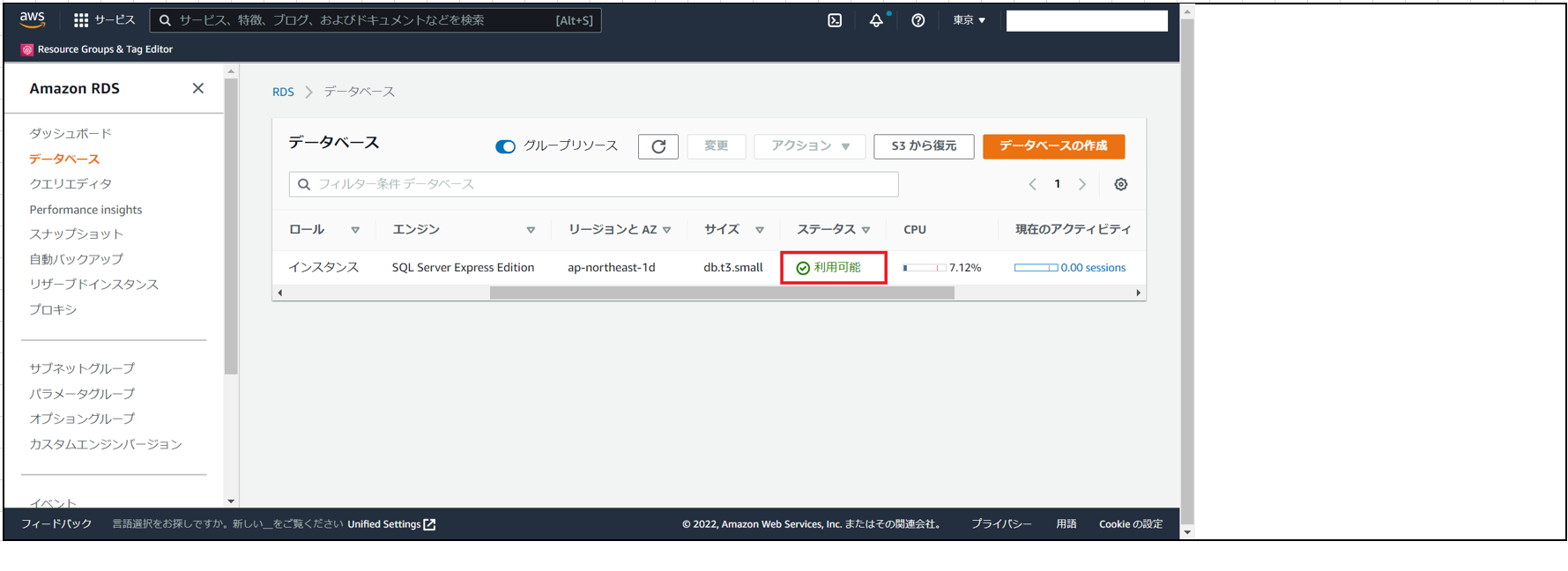Refresh the database list
The width and height of the screenshot is (1568, 571).
658,146
